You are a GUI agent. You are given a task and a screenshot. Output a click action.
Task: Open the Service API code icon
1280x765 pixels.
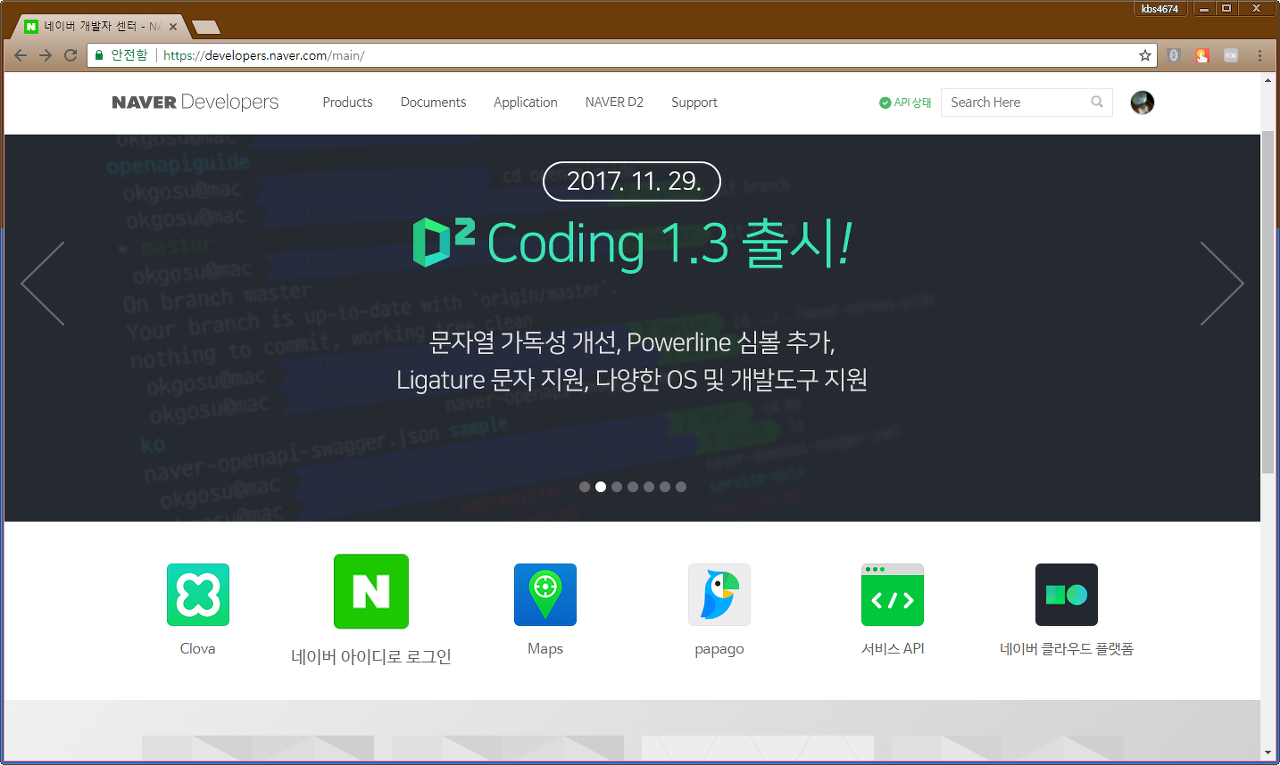(x=892, y=595)
